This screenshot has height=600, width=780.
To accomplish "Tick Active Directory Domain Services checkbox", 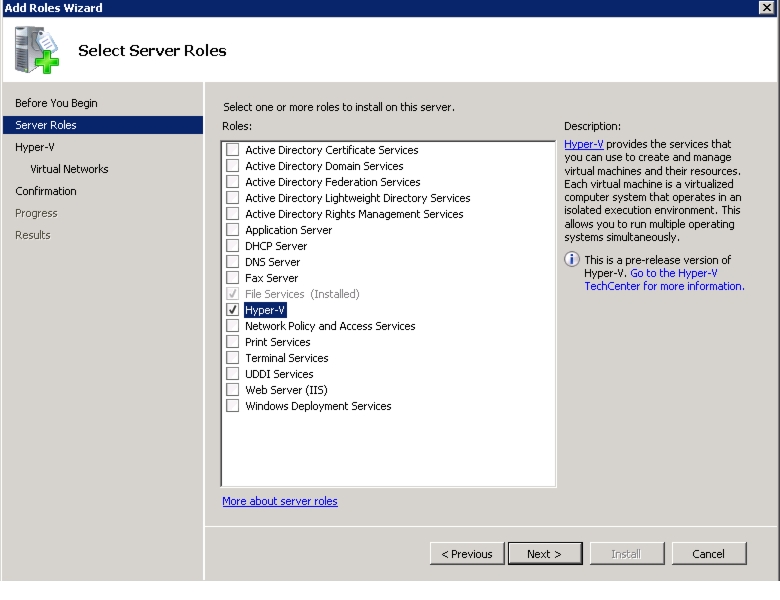I will (x=232, y=166).
